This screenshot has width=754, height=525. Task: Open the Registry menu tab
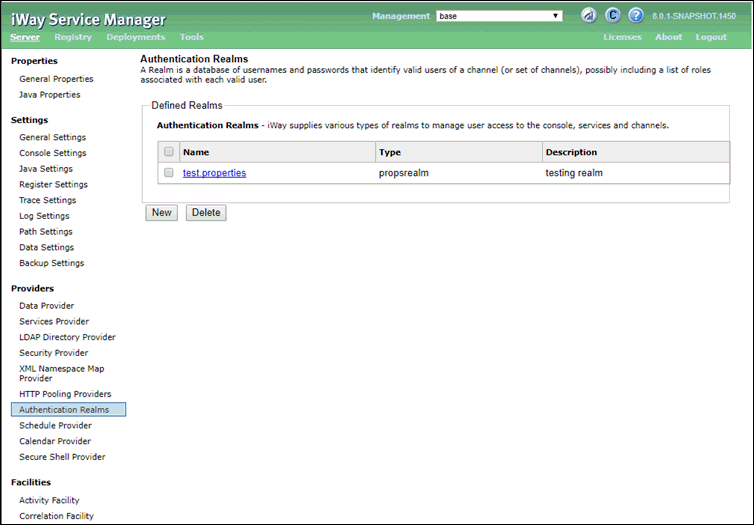coord(73,37)
